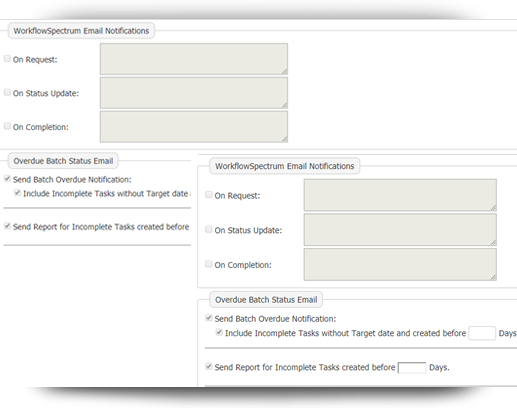Viewport: 517px width, 413px height.
Task: Click Days field for Send Report row
Action: coord(412,368)
